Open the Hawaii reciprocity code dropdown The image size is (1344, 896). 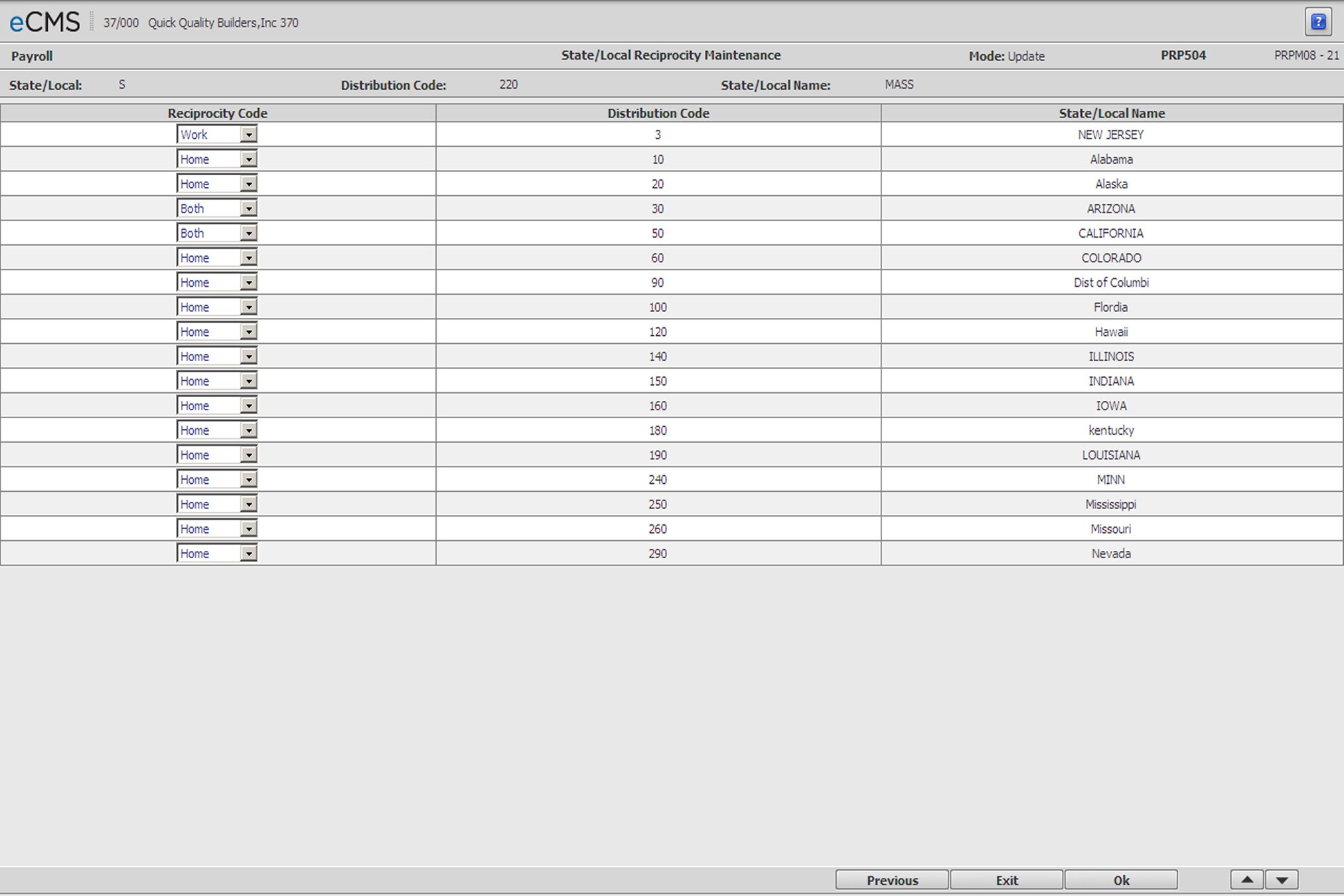pyautogui.click(x=249, y=332)
